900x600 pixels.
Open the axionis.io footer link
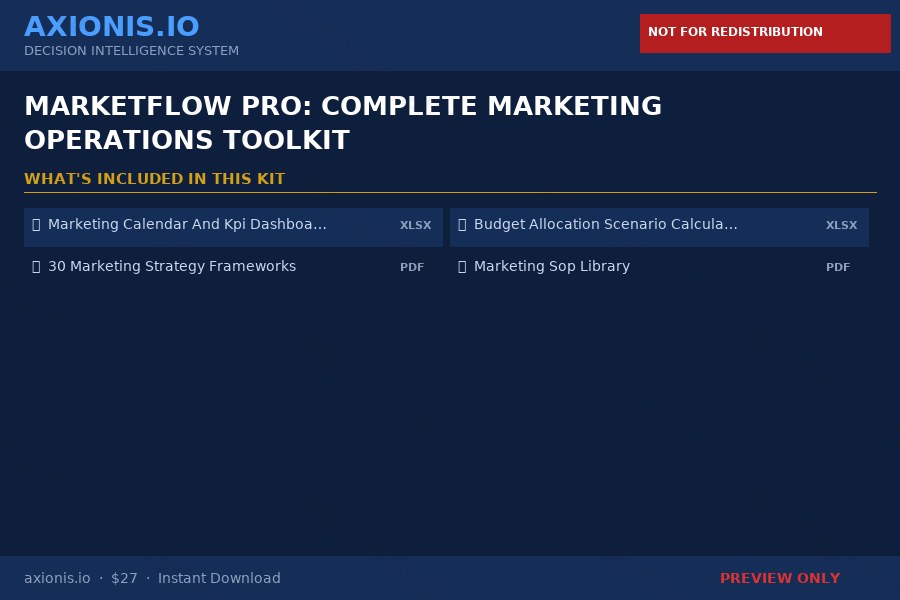(57, 578)
